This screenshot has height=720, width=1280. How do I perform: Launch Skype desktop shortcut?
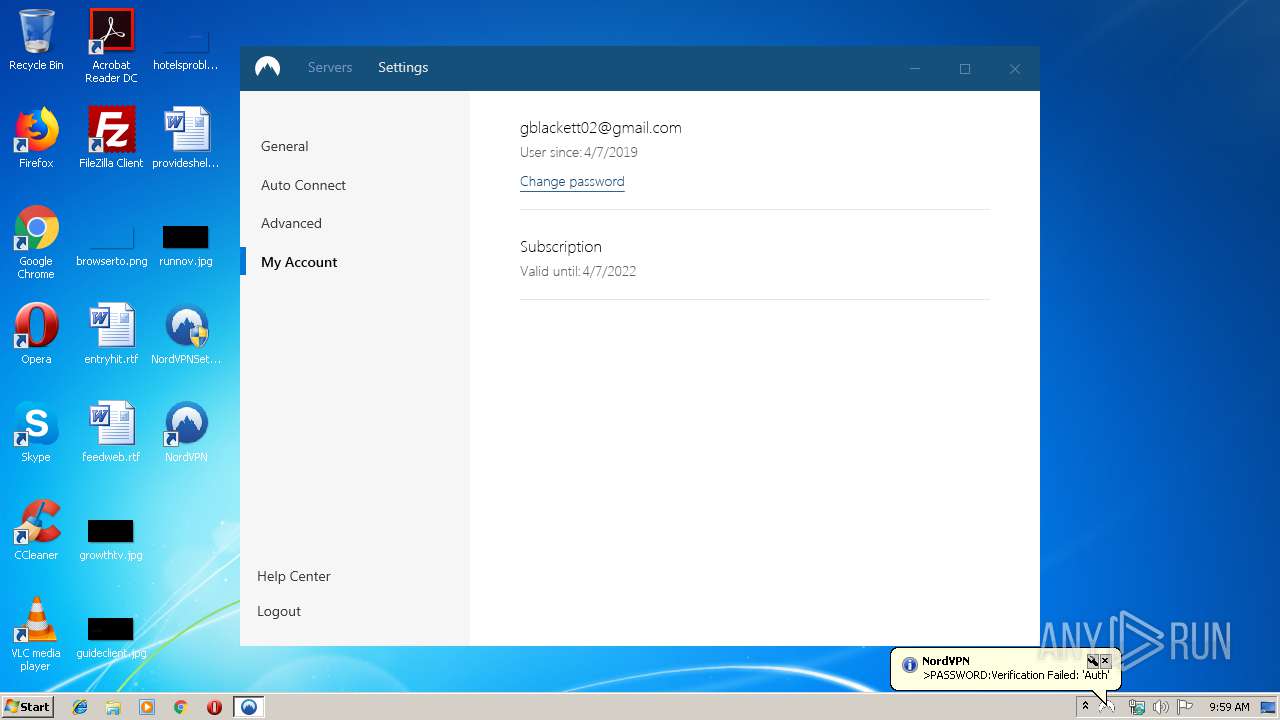coord(36,432)
